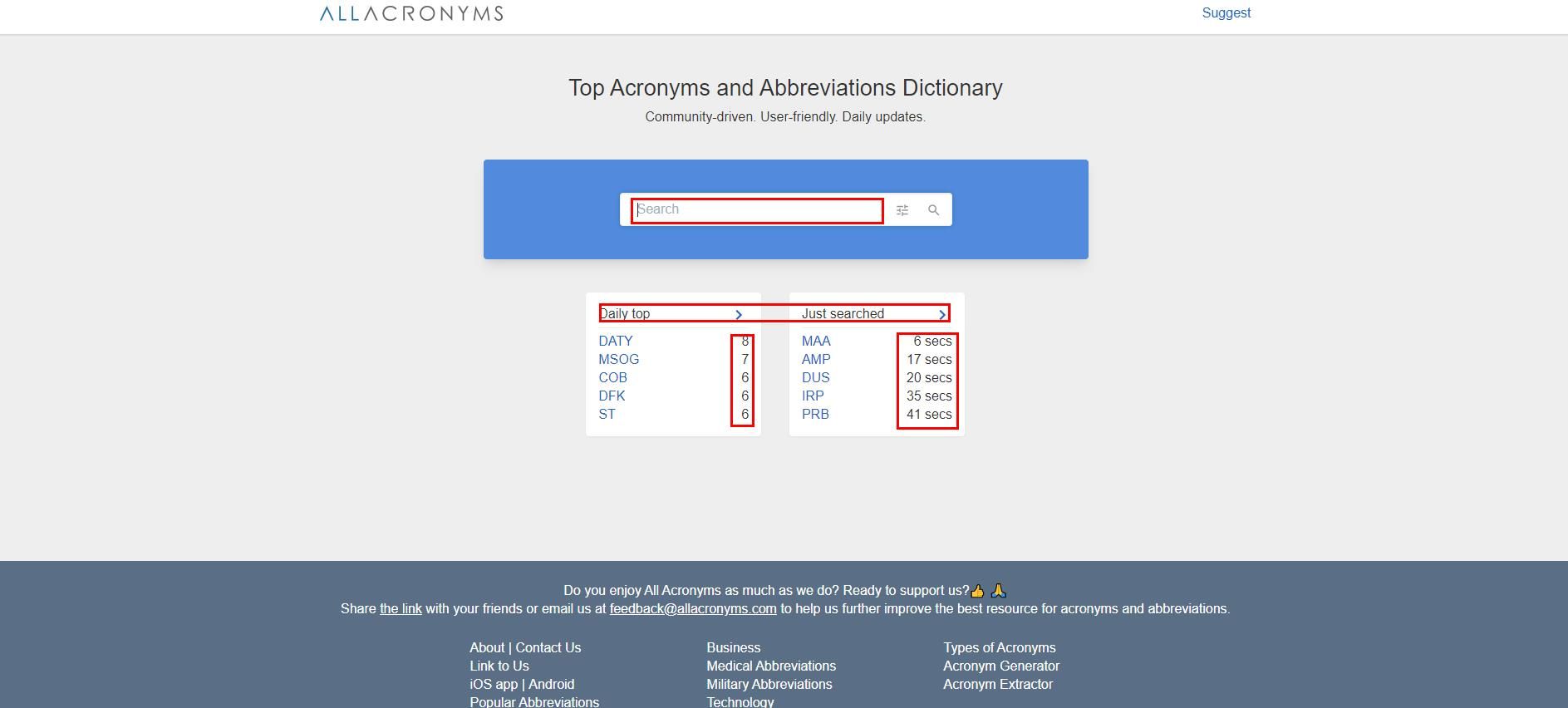The width and height of the screenshot is (1568, 708).
Task: Click the All Acronyms logo
Action: pyautogui.click(x=411, y=13)
